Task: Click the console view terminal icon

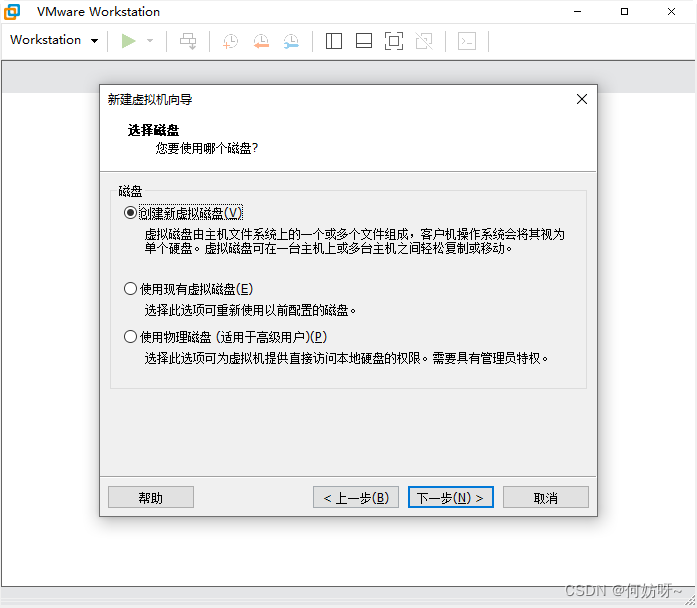Action: 467,41
